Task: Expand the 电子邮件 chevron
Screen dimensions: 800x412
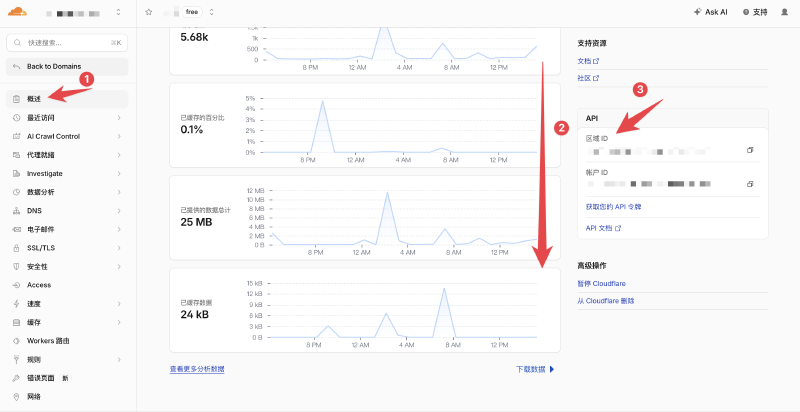Action: pos(119,229)
